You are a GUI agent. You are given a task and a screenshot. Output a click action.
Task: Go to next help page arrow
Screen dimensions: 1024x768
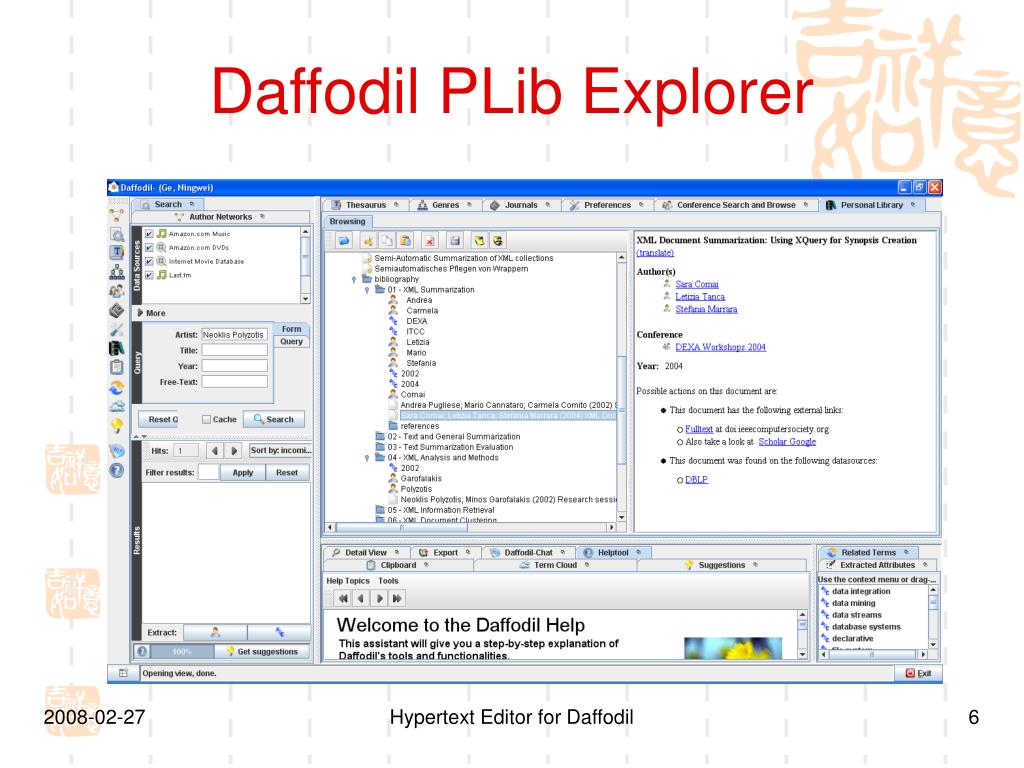click(379, 598)
